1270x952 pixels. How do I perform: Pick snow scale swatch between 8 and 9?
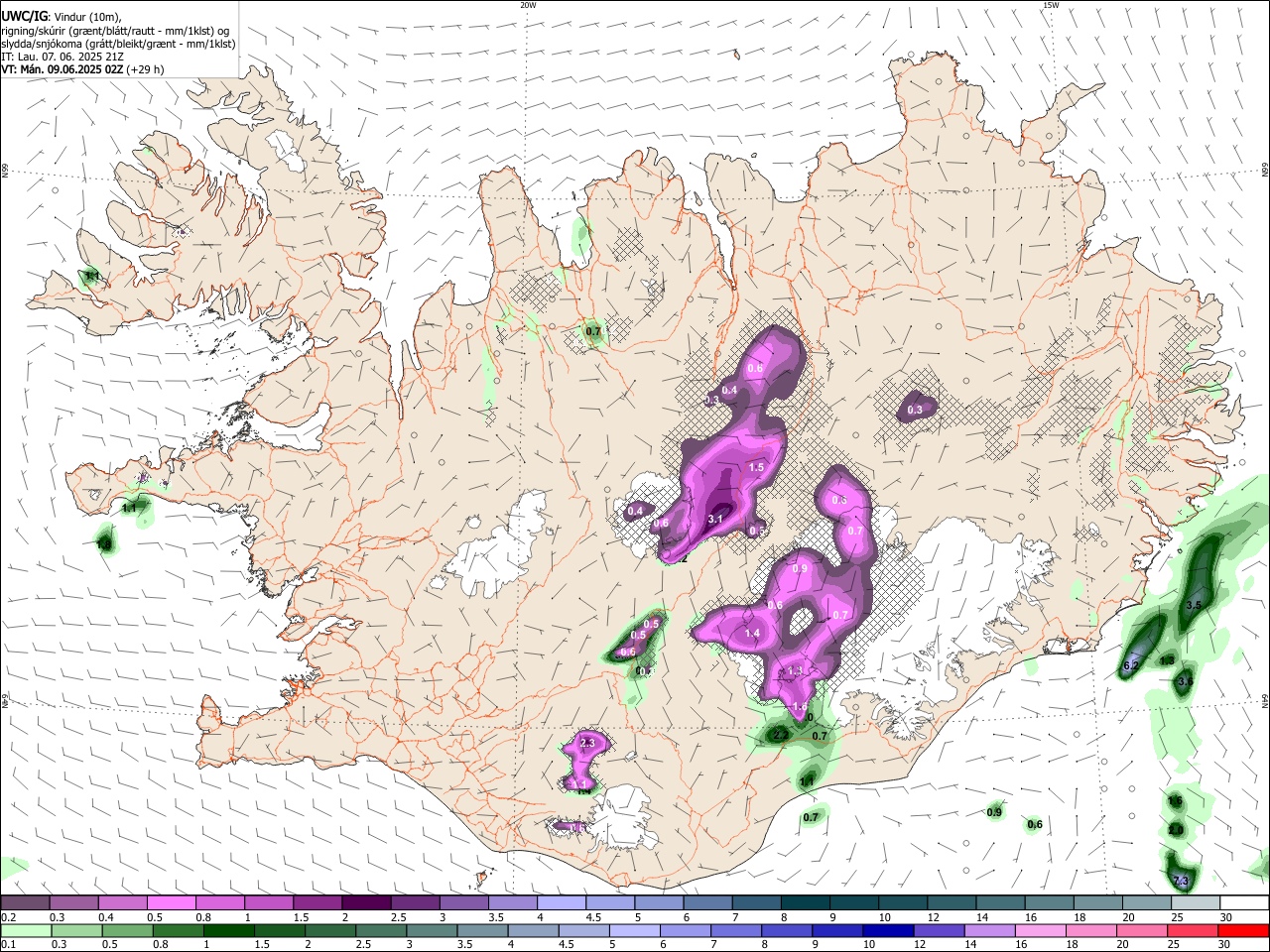(x=805, y=903)
